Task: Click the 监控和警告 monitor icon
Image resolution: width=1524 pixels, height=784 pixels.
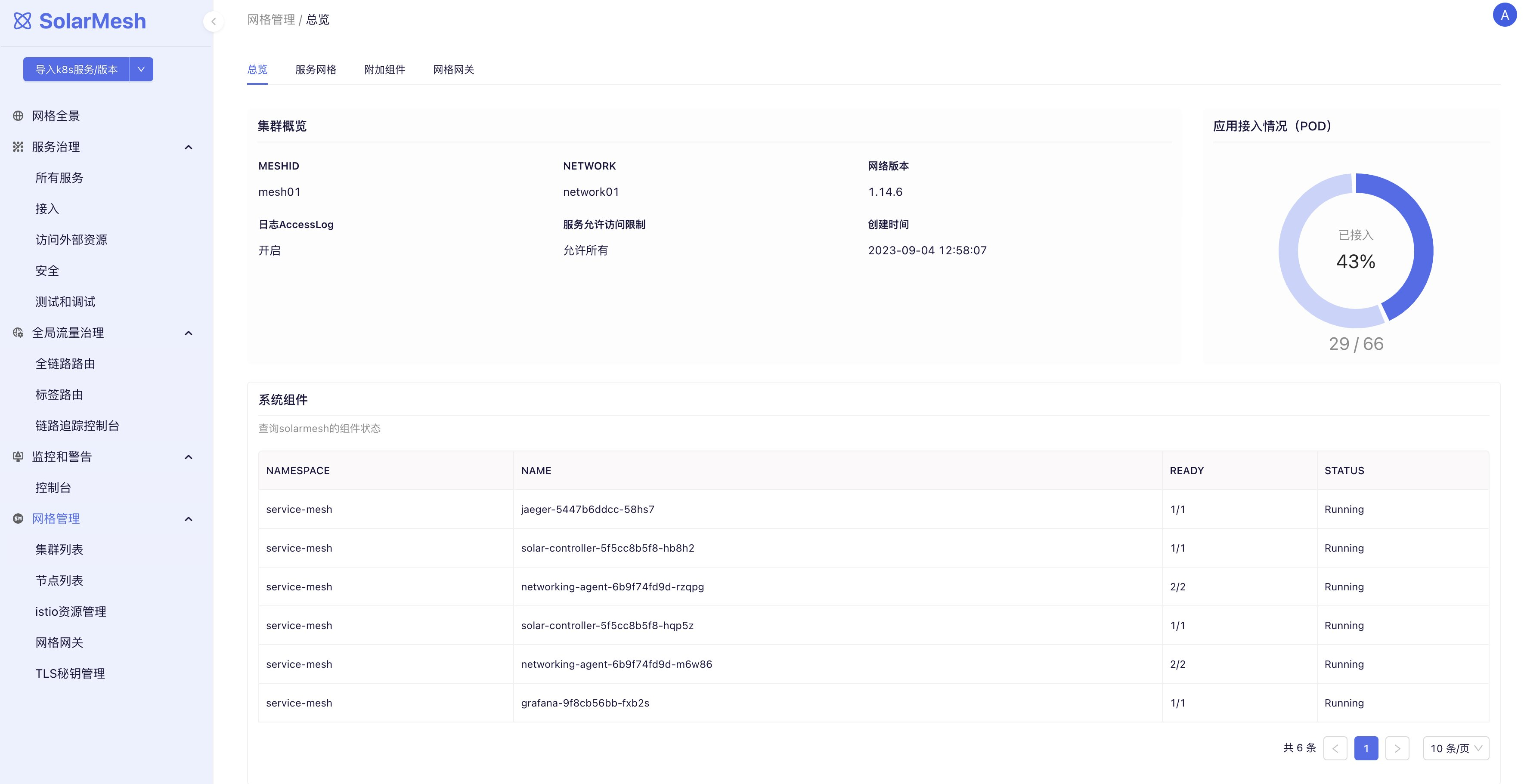Action: 19,457
